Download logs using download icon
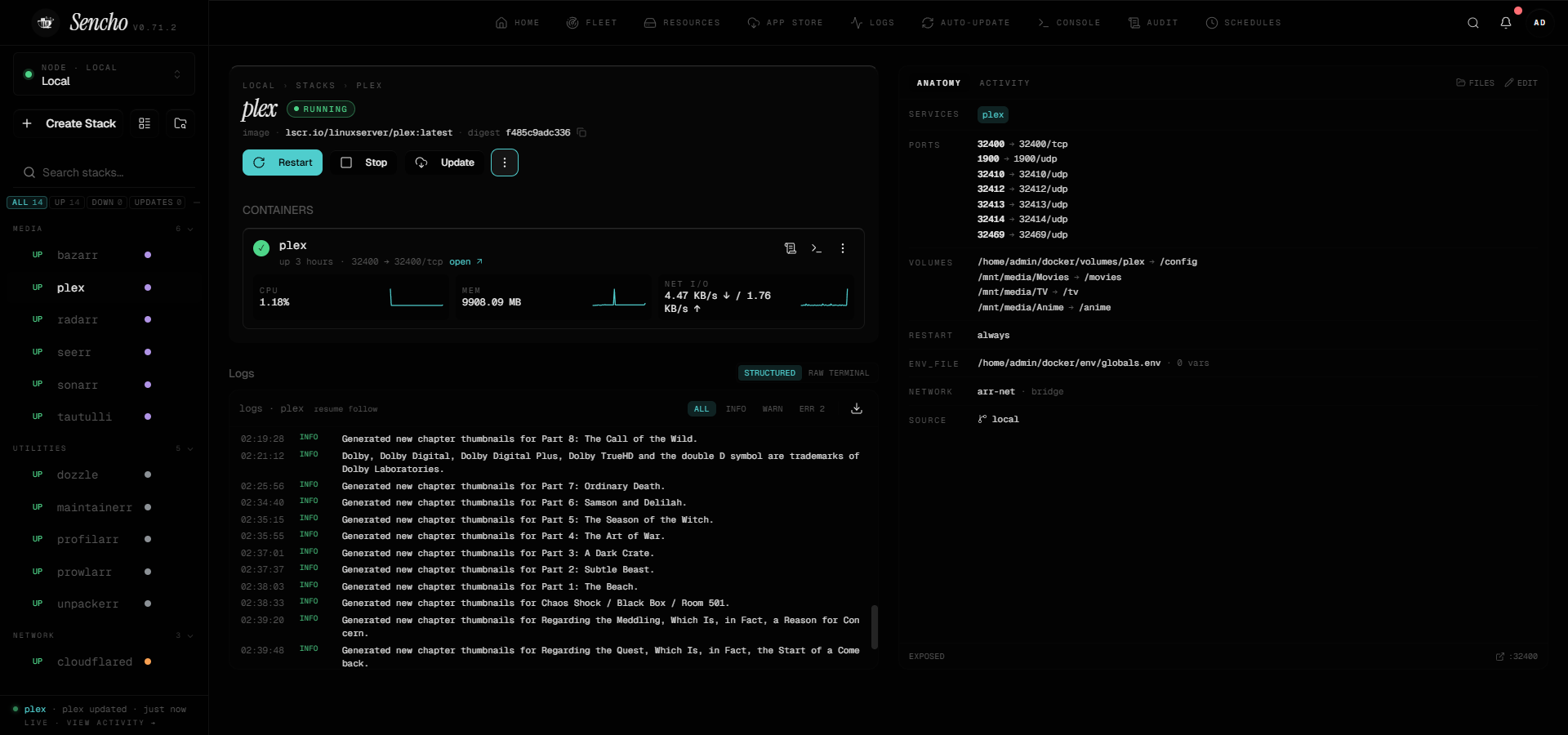 tap(857, 408)
